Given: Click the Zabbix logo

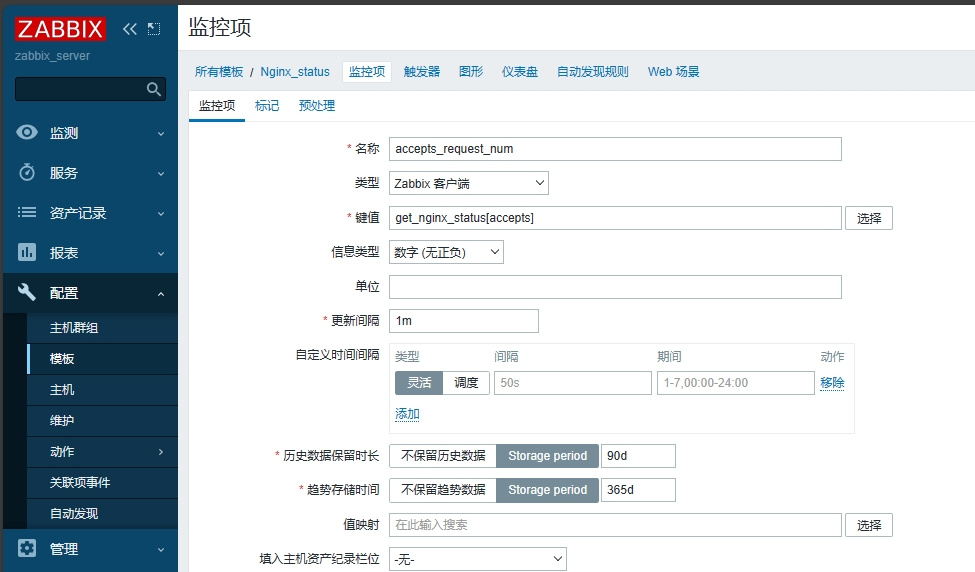Looking at the screenshot, I should [x=60, y=29].
